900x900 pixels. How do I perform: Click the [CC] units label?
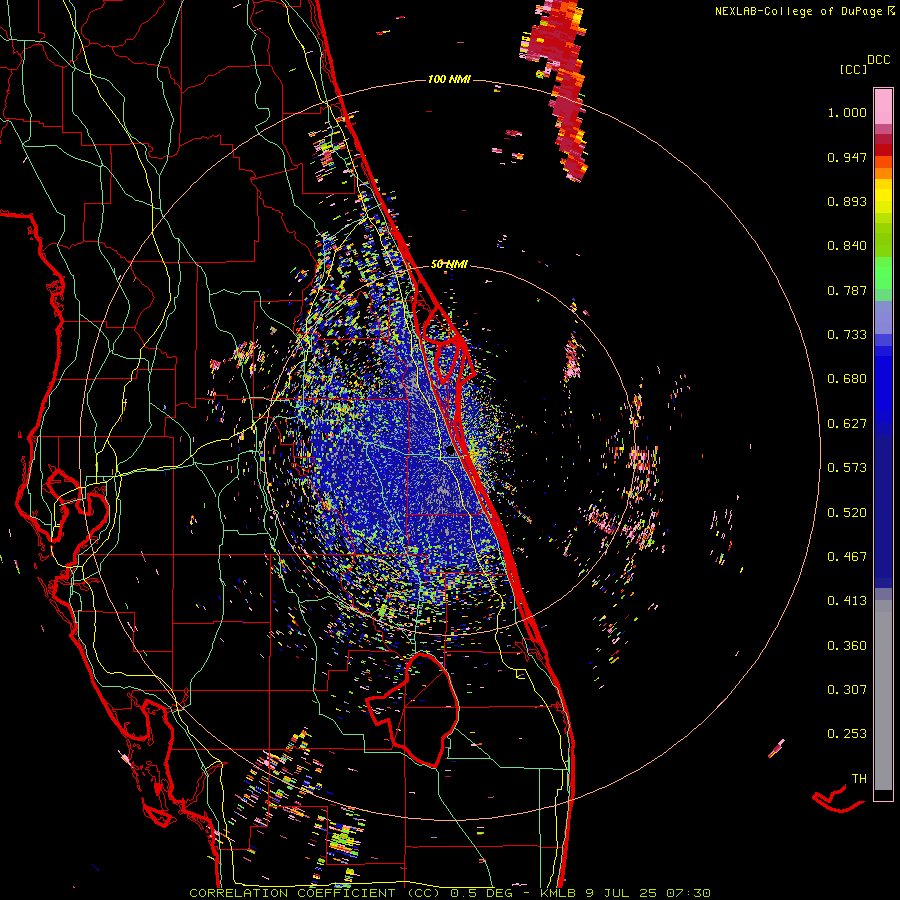(853, 69)
